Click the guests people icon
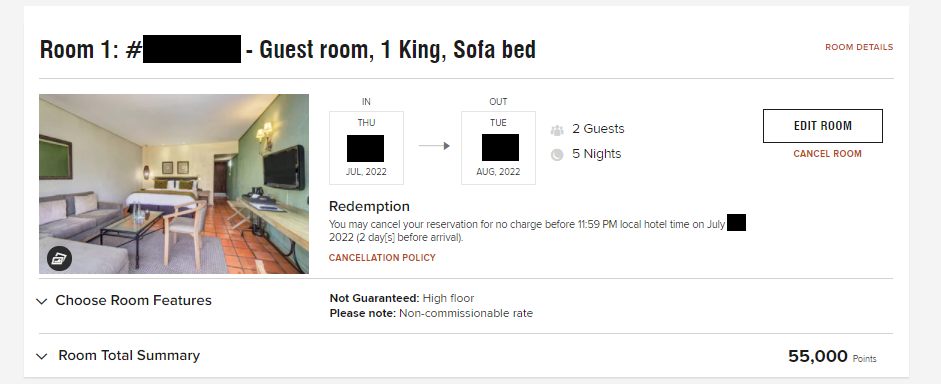941x384 pixels. [557, 130]
